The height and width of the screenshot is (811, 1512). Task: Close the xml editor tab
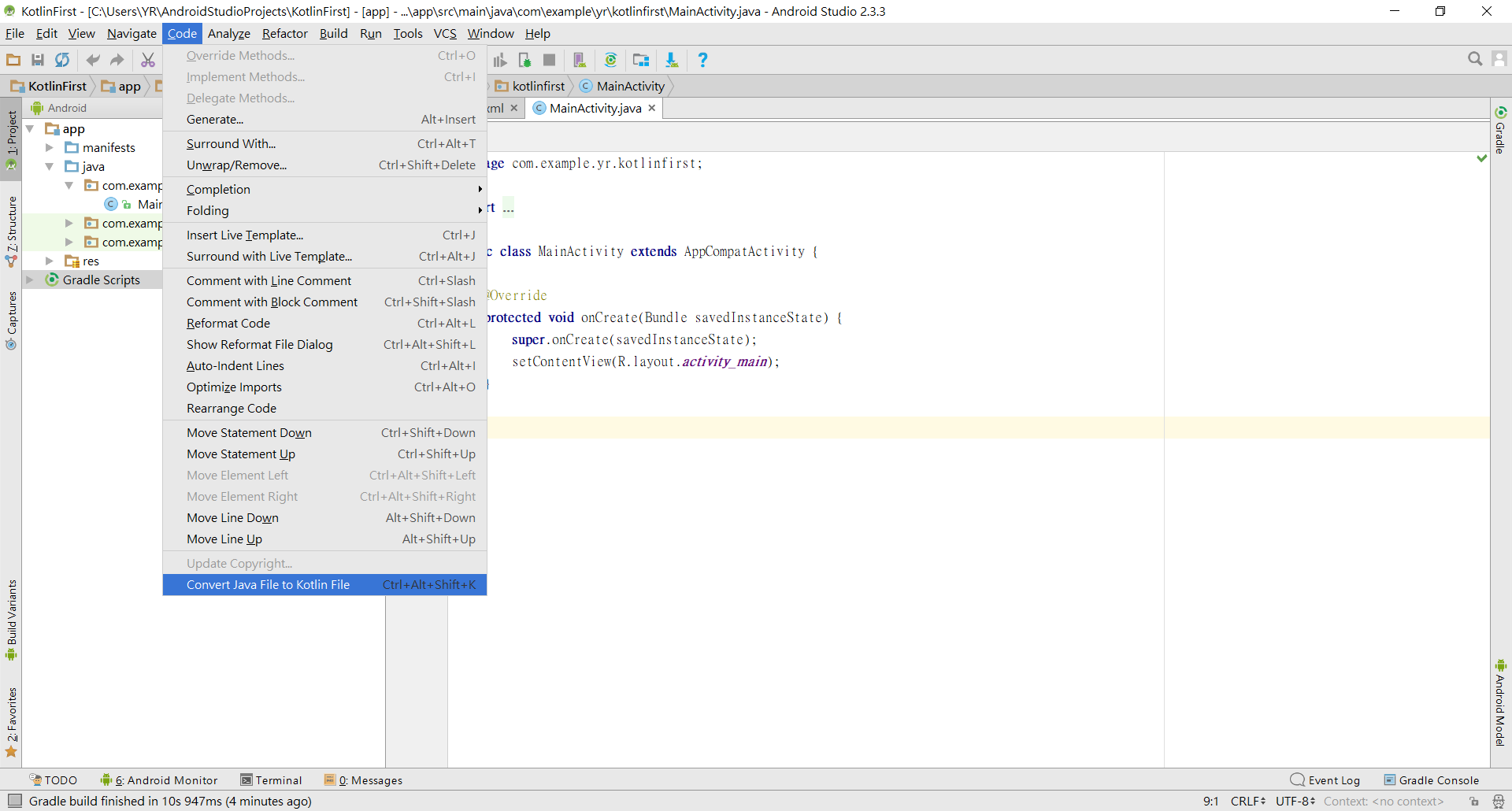[x=514, y=108]
